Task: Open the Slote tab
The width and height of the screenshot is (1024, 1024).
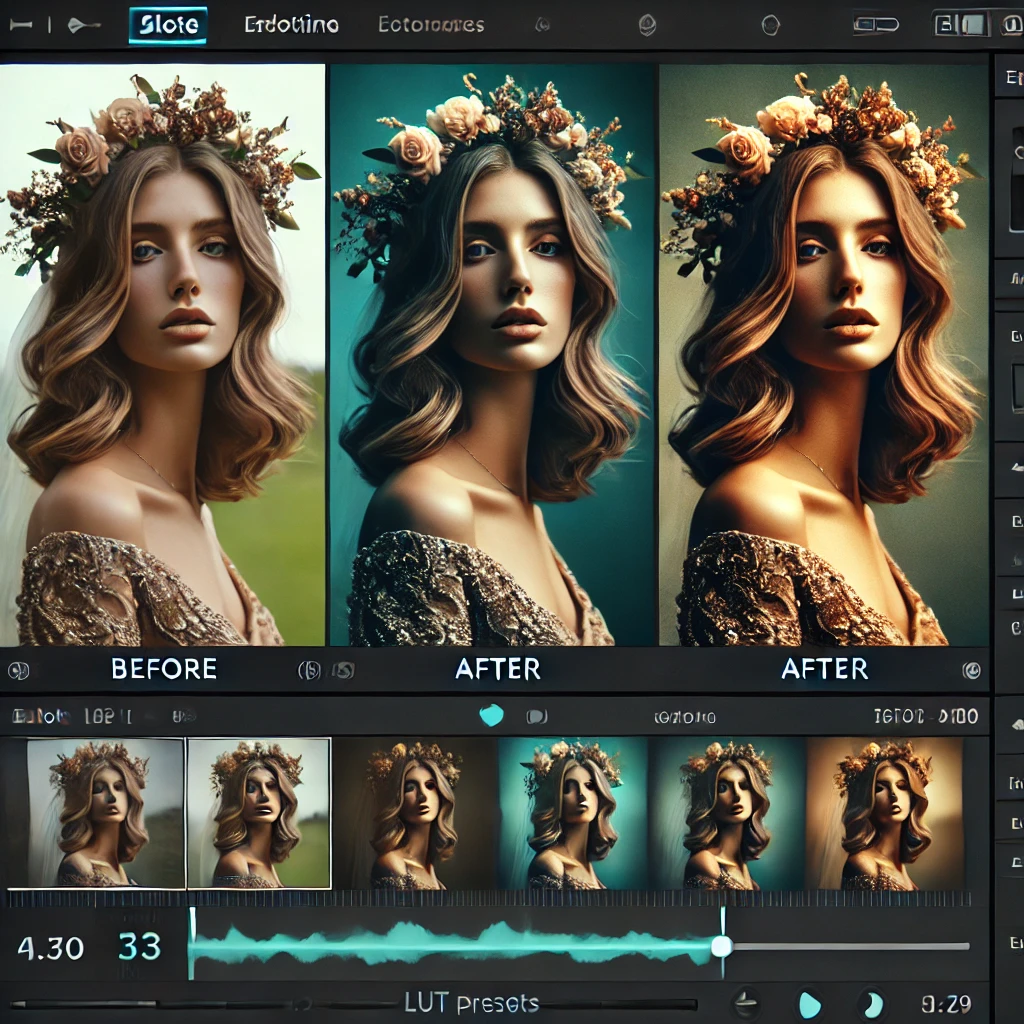Action: [167, 25]
